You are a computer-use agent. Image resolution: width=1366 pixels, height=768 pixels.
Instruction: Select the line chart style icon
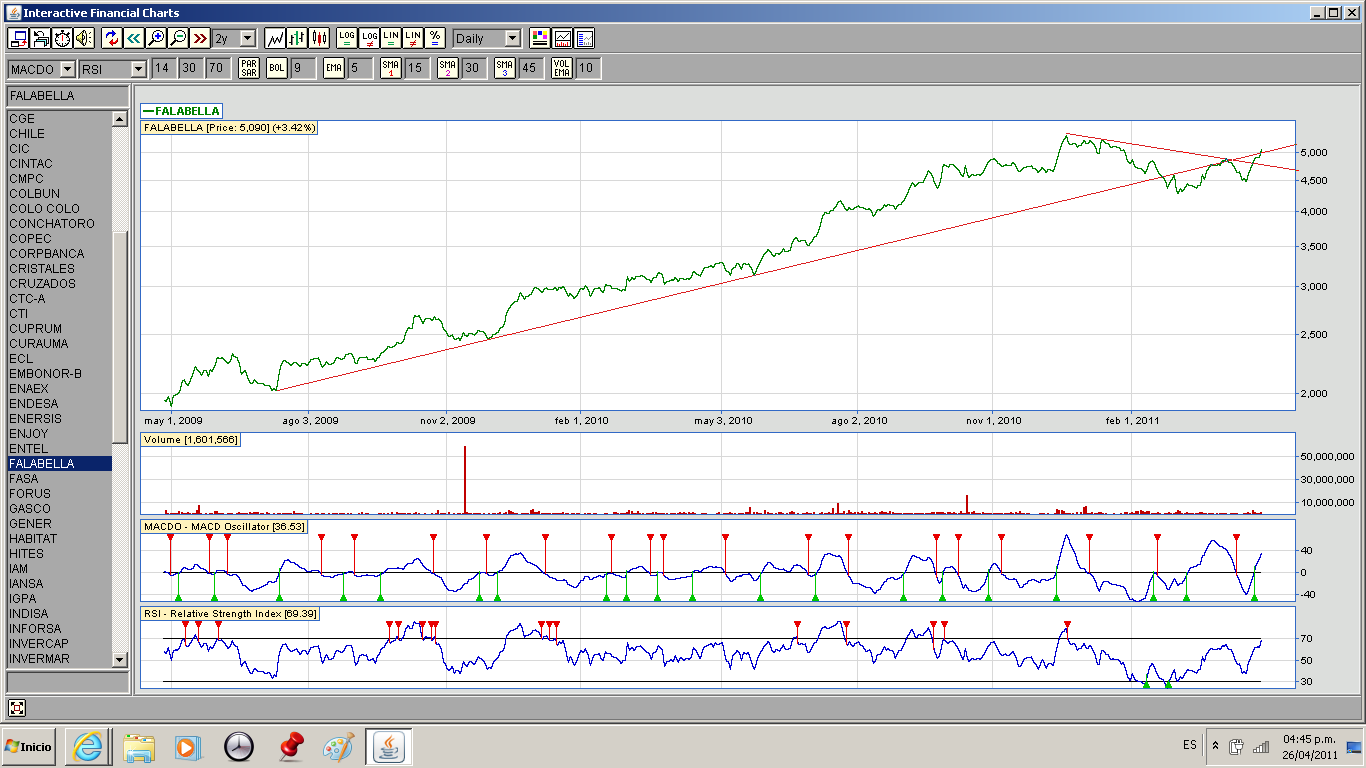coord(275,38)
